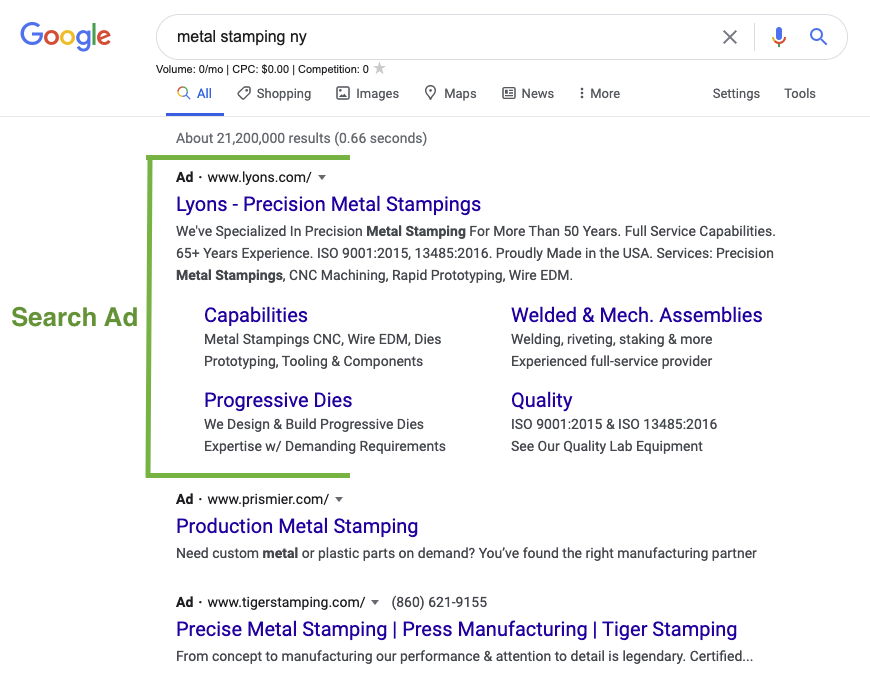Open the Tiger Stamping ad link
870x699 pixels.
[456, 629]
